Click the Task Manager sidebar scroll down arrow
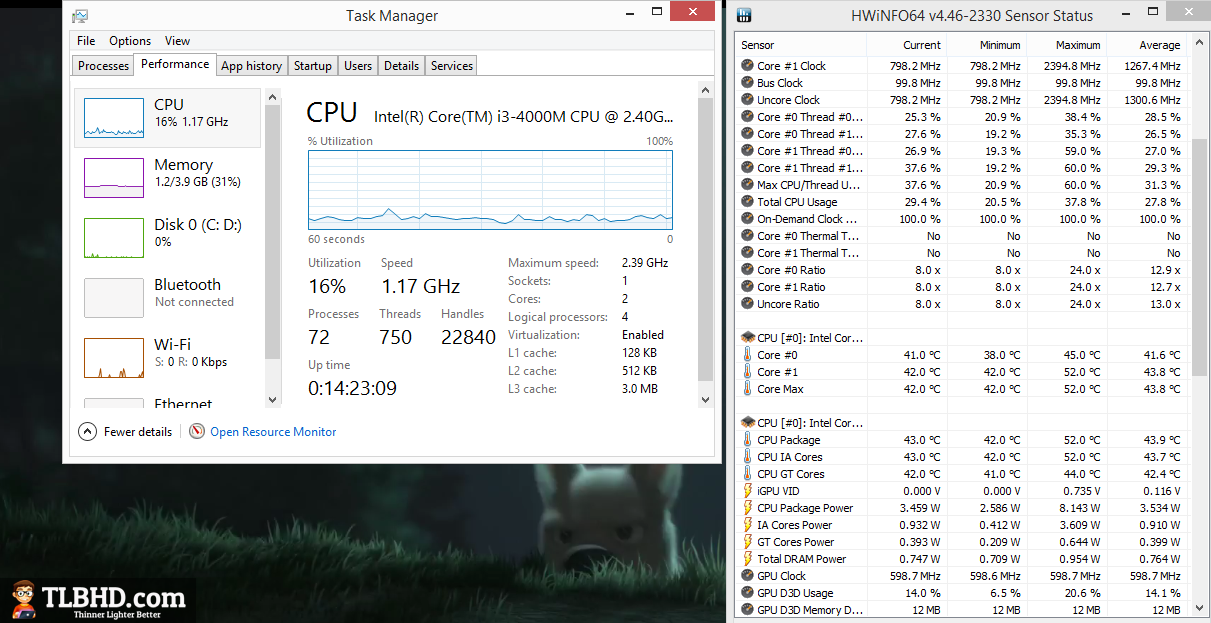 click(x=273, y=399)
